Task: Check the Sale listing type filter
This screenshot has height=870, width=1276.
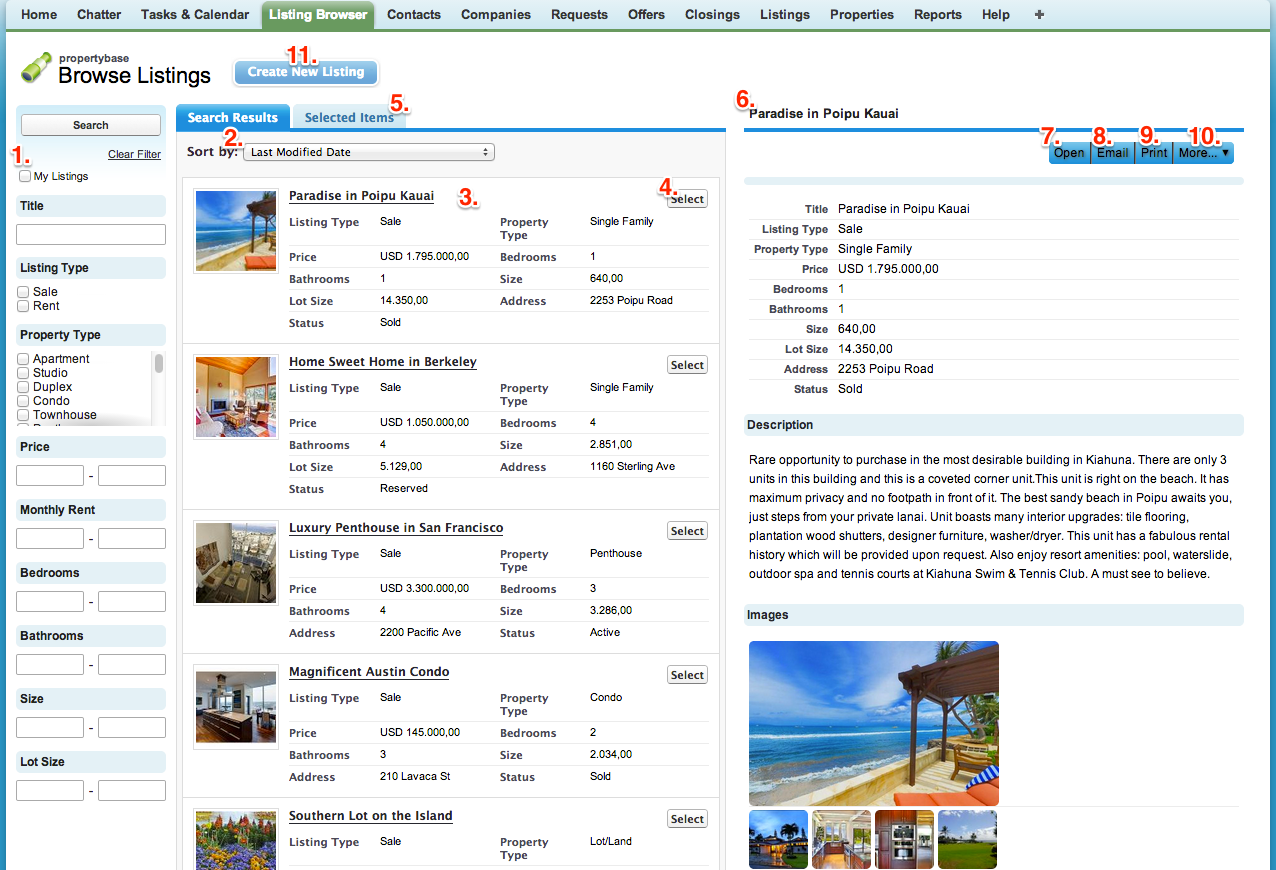Action: pos(23,291)
